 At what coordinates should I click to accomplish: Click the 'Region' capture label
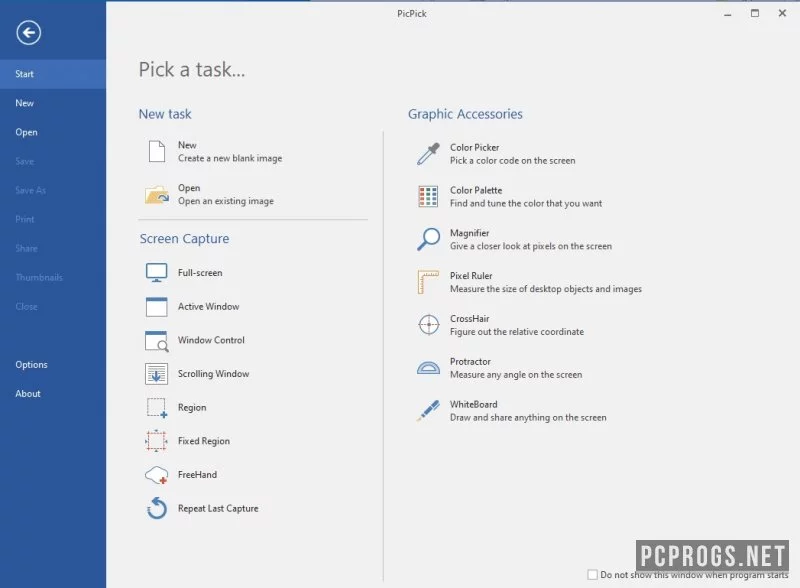coord(192,407)
